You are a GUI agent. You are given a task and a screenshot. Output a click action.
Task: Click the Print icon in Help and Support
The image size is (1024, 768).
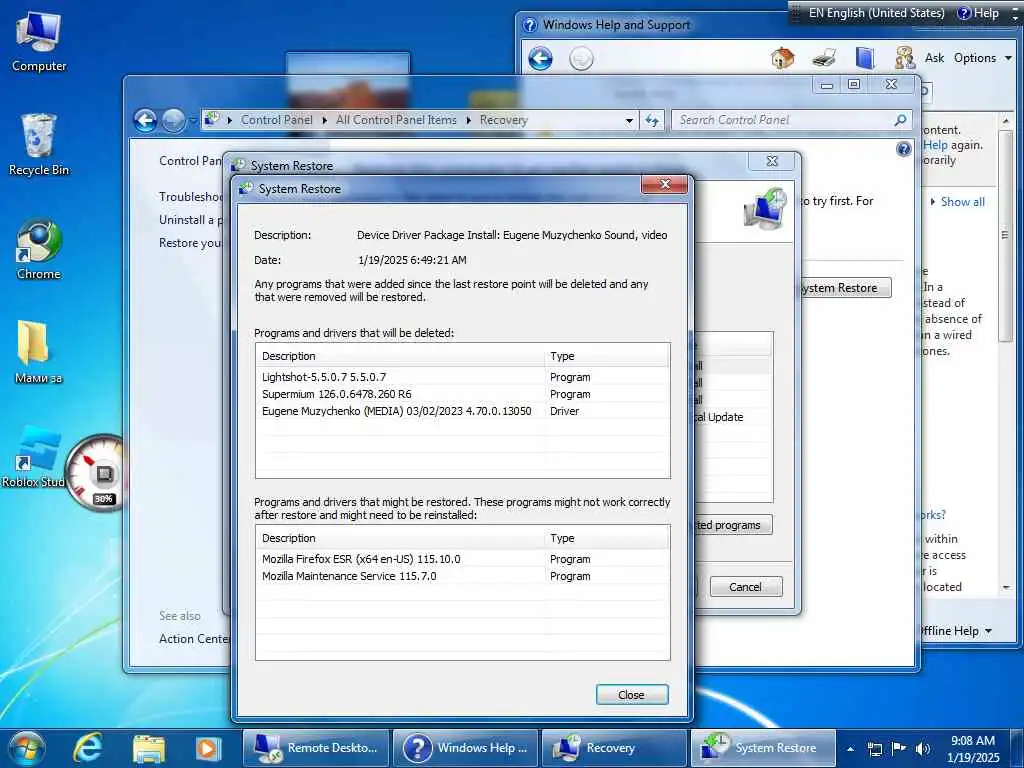[x=824, y=58]
